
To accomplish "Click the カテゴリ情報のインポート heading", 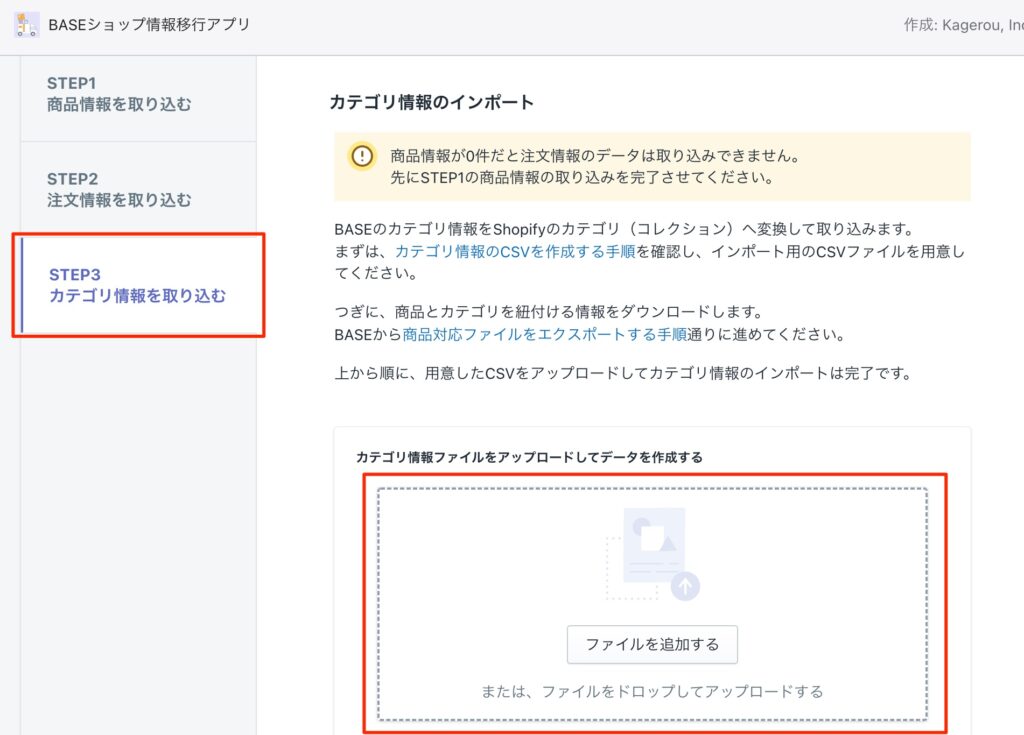I will pos(432,103).
